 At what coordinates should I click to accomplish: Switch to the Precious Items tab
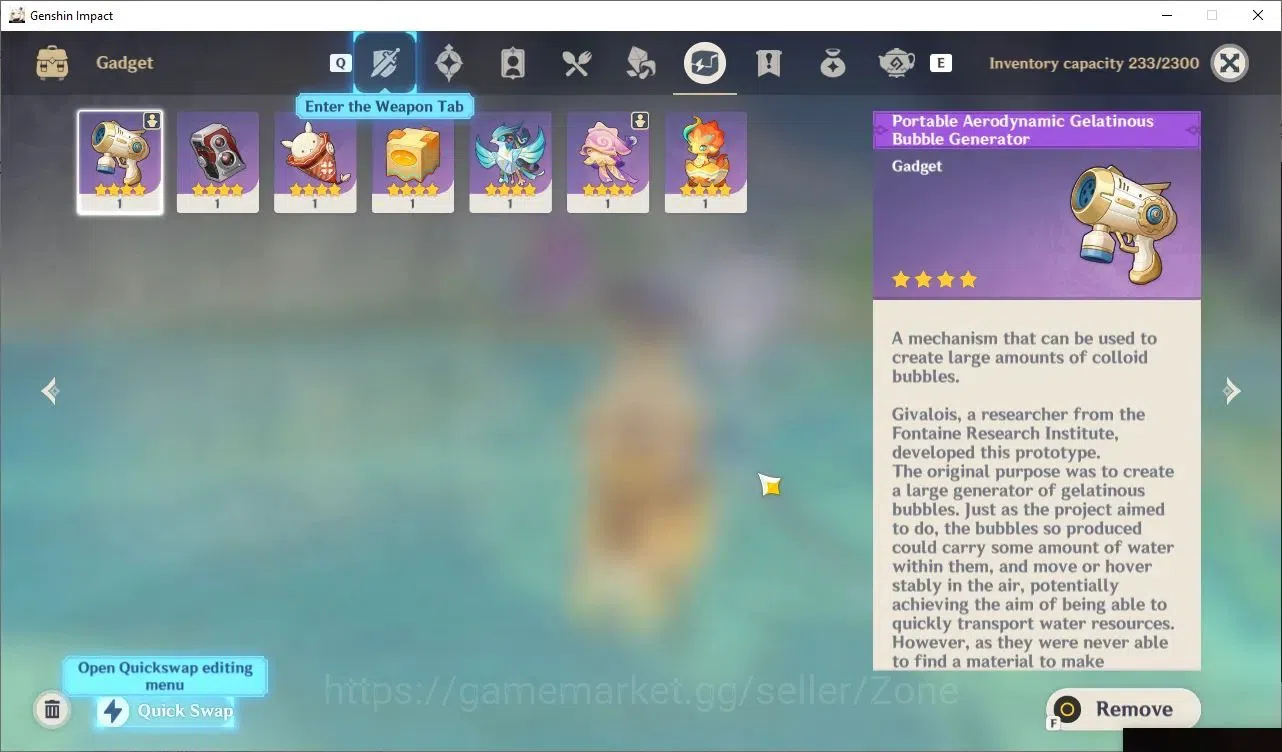point(833,63)
